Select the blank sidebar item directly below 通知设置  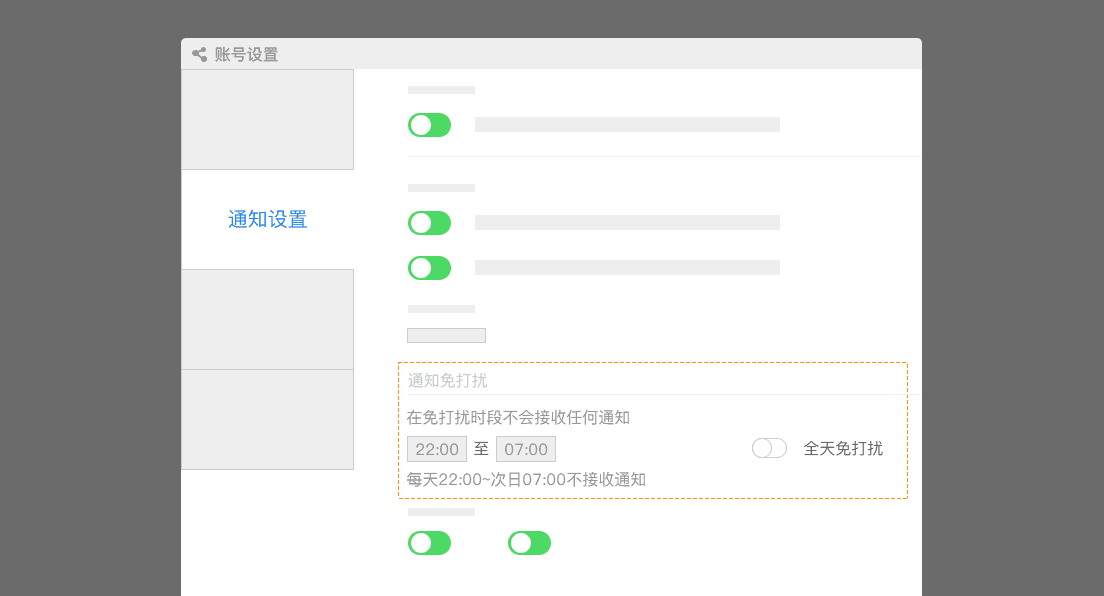pyautogui.click(x=268, y=319)
